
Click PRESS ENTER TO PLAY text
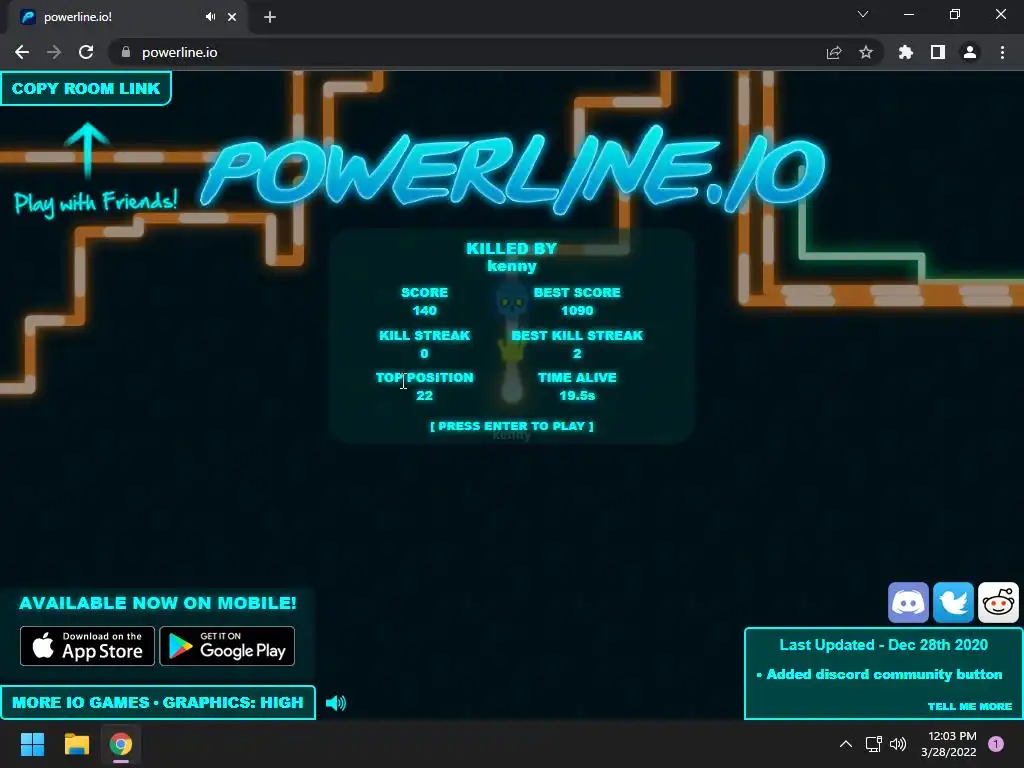coord(512,426)
